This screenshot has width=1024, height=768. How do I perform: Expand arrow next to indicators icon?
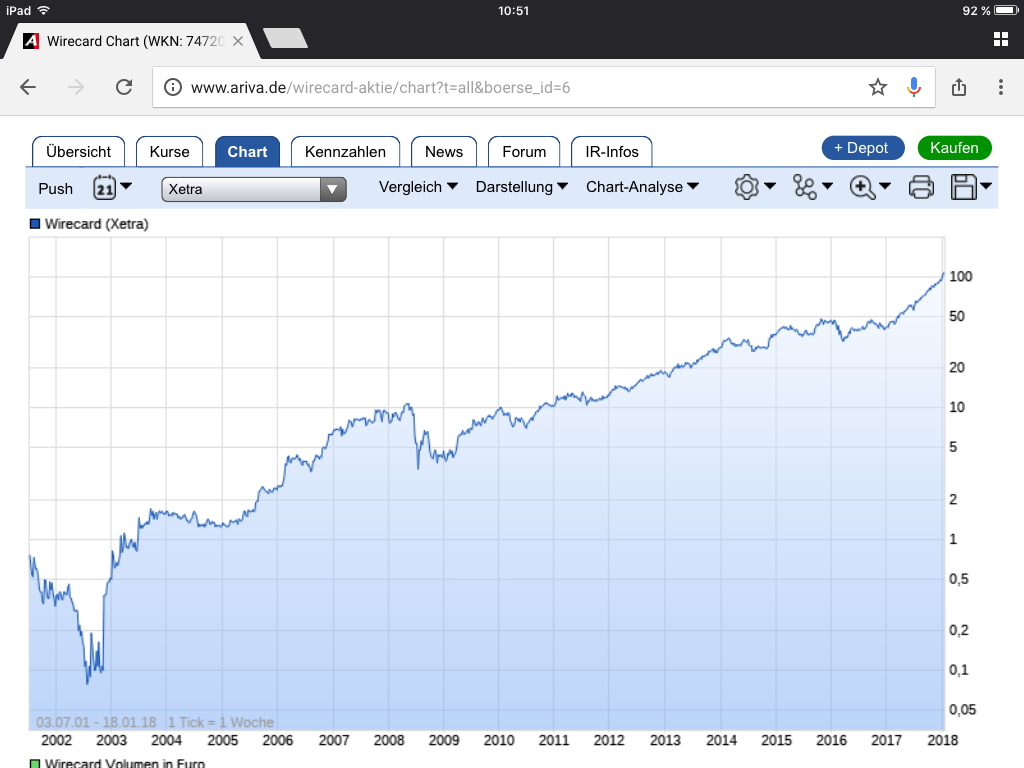coord(827,186)
